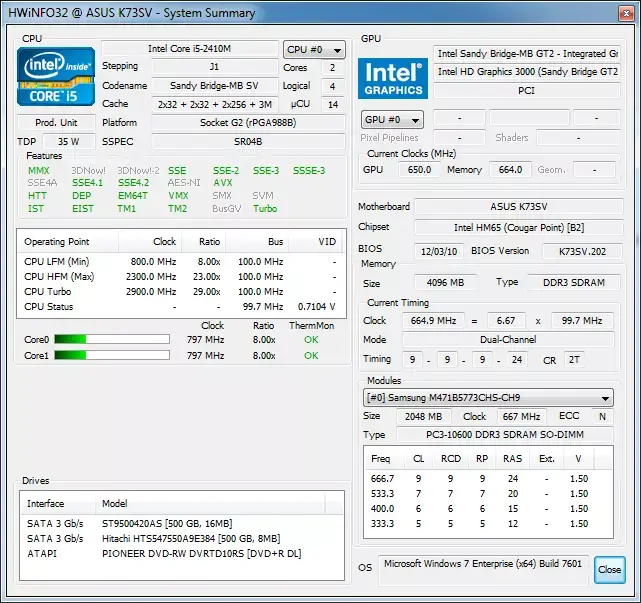This screenshot has width=641, height=603.
Task: Click the memory clock 664.9 MHz field
Action: (433, 321)
